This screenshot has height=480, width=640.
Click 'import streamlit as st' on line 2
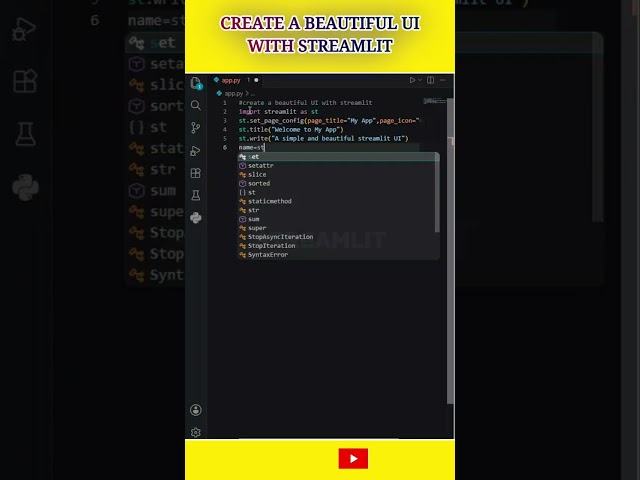(278, 111)
